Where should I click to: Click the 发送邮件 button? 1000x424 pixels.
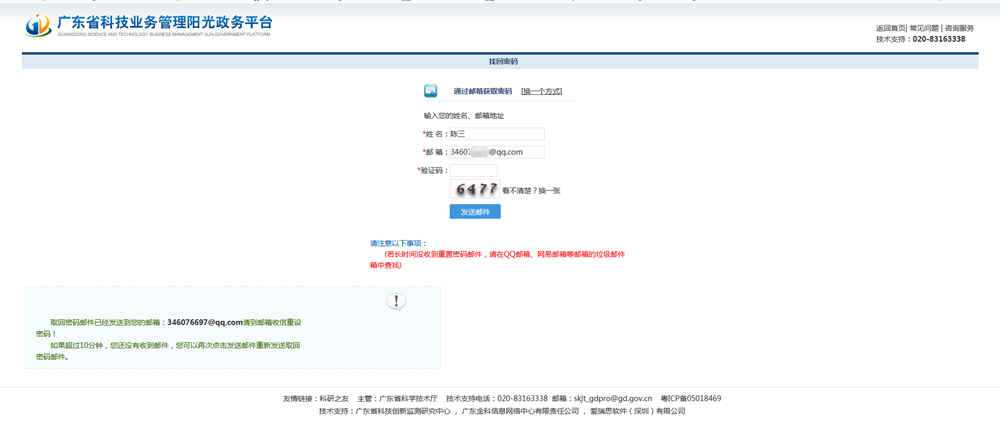point(475,212)
